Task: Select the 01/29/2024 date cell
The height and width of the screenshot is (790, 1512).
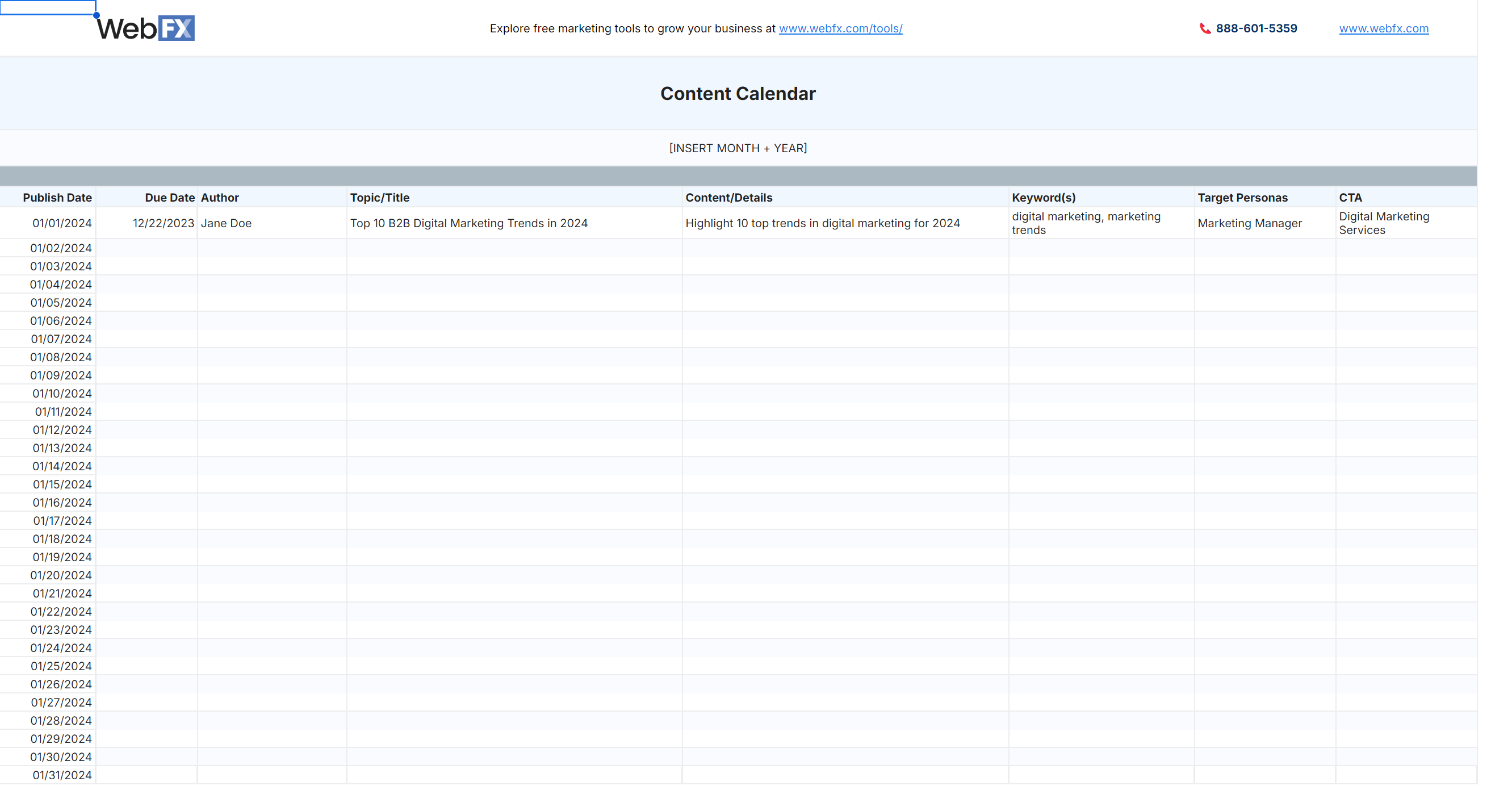Action: coord(48,739)
